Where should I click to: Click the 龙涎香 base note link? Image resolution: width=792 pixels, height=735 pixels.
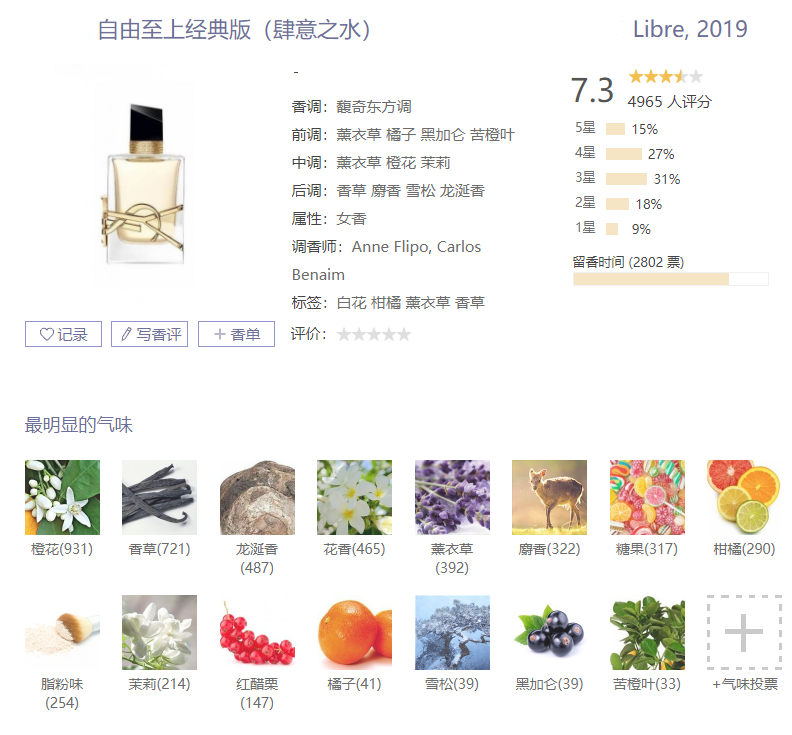(462, 190)
